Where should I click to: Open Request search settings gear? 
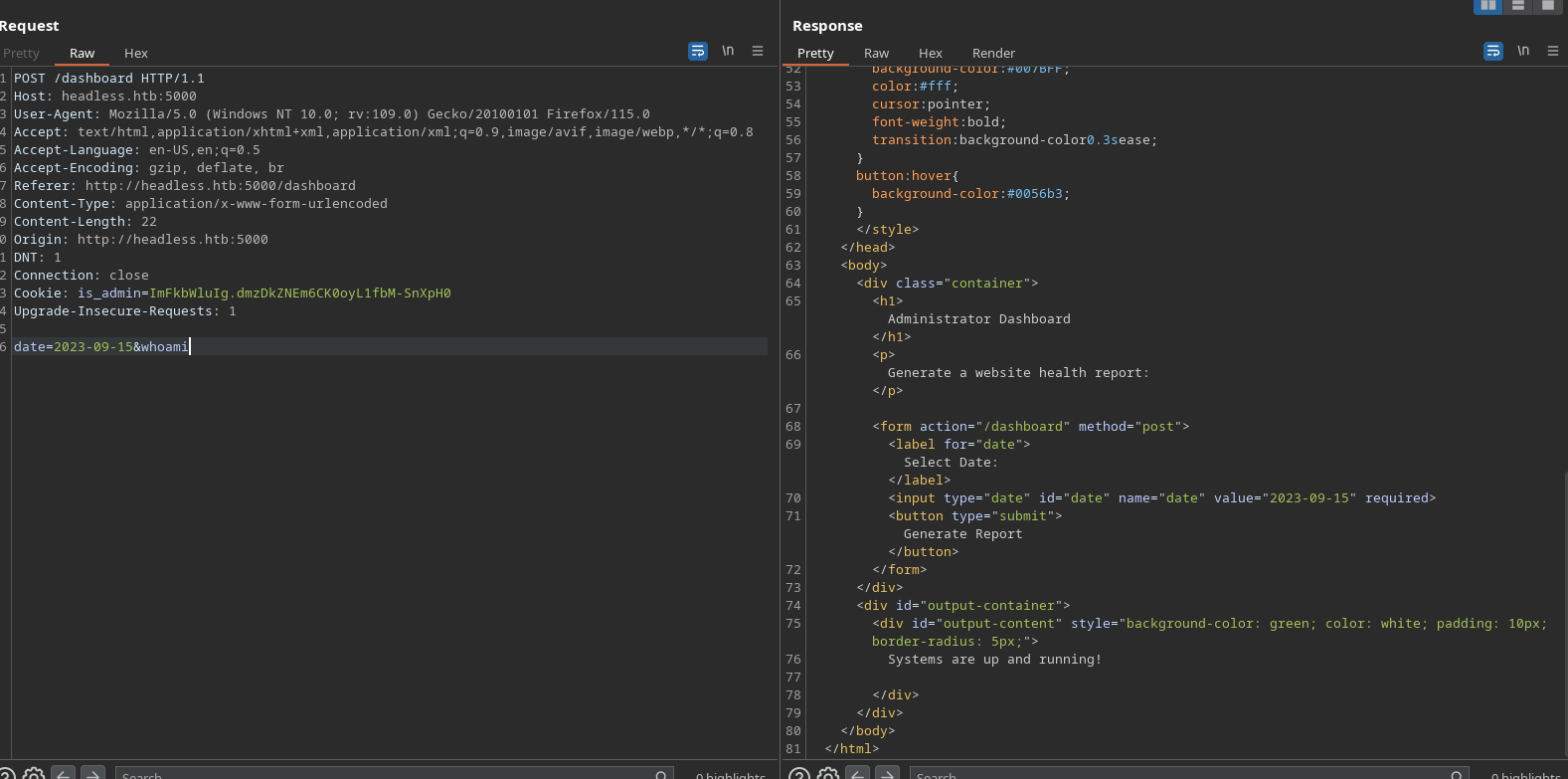[34, 774]
